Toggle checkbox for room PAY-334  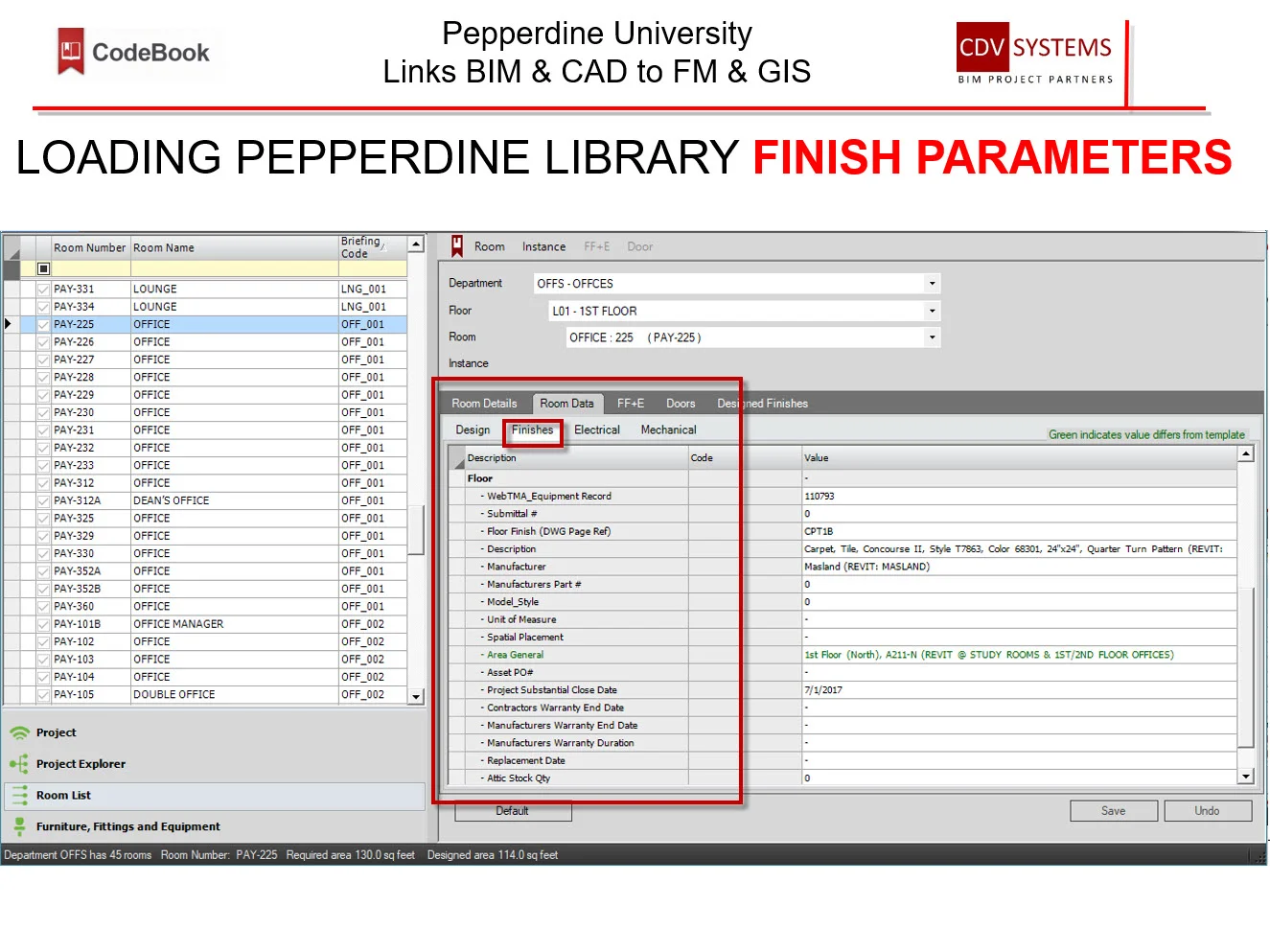coord(43,307)
